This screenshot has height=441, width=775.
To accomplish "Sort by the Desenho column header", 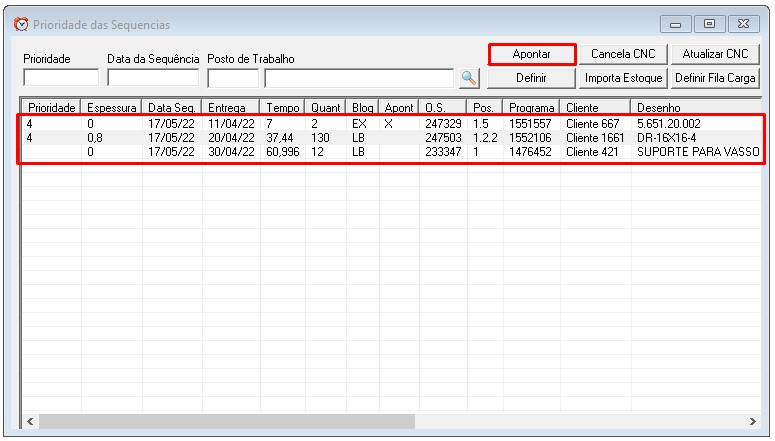I will pyautogui.click(x=696, y=107).
